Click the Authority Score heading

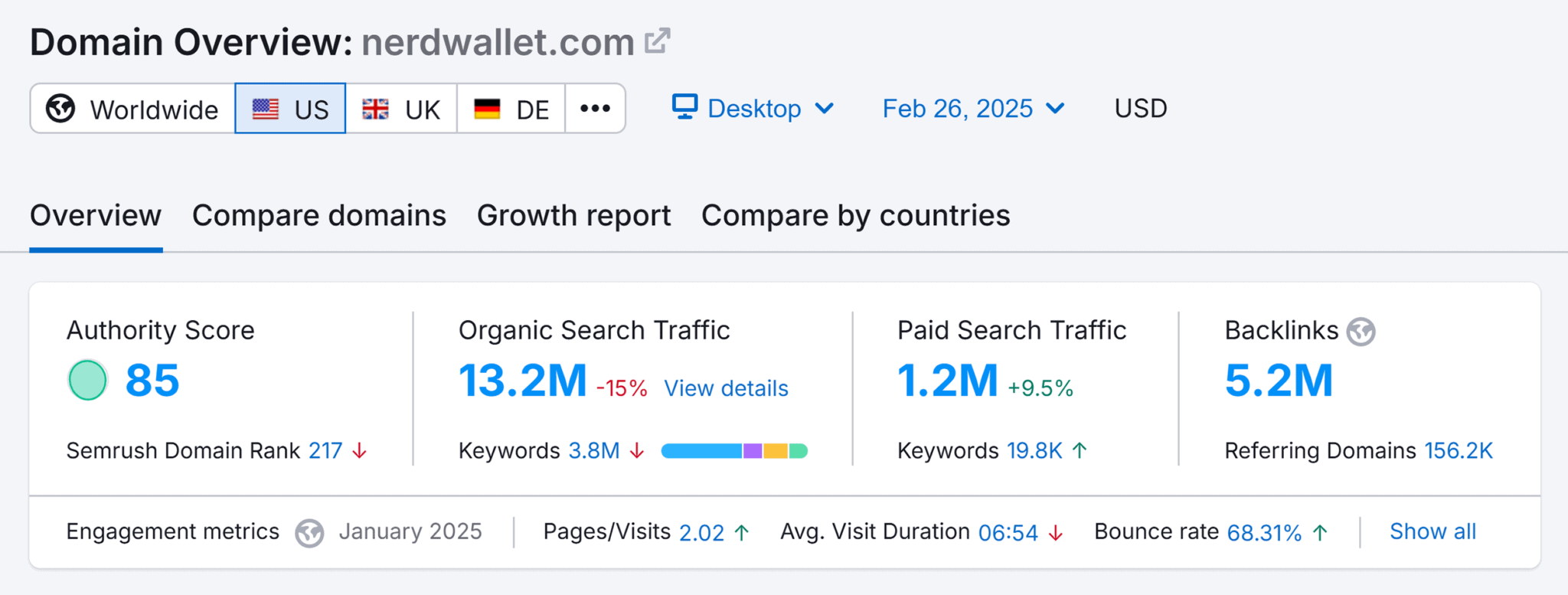coord(160,330)
